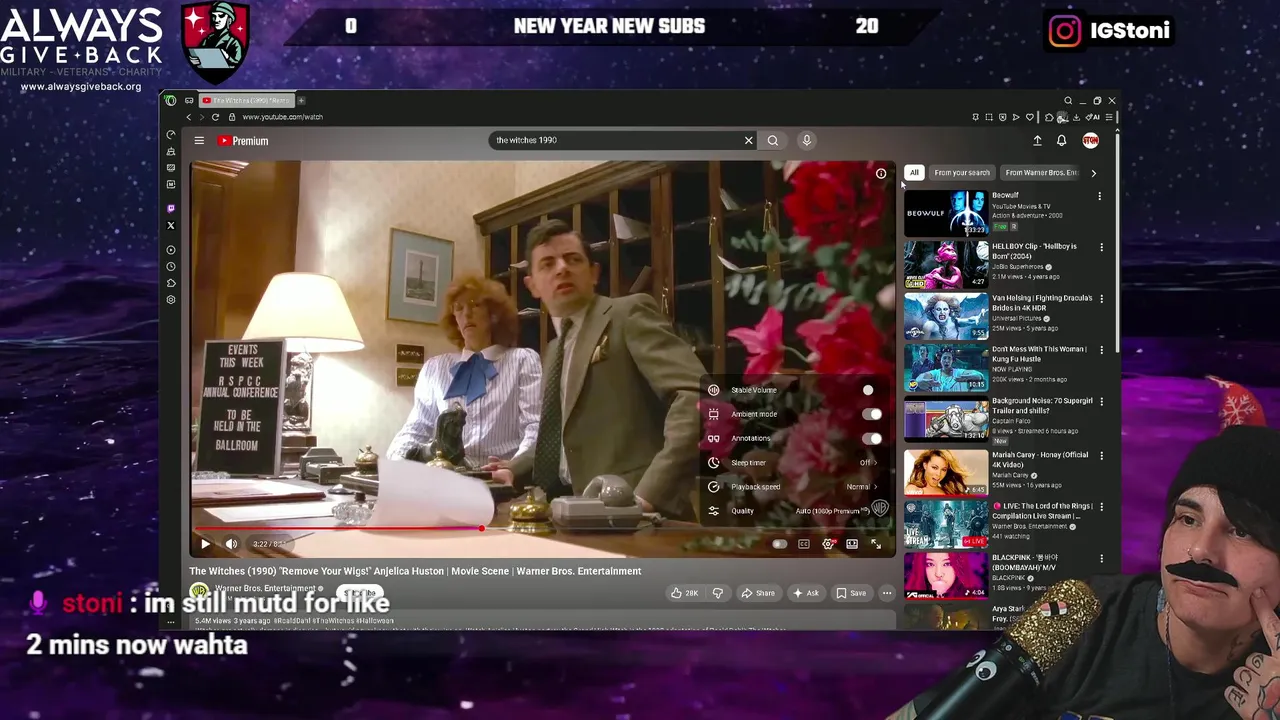The height and width of the screenshot is (720, 1280).
Task: Open the BLACKPINK music video thumbnail
Action: pyautogui.click(x=945, y=575)
